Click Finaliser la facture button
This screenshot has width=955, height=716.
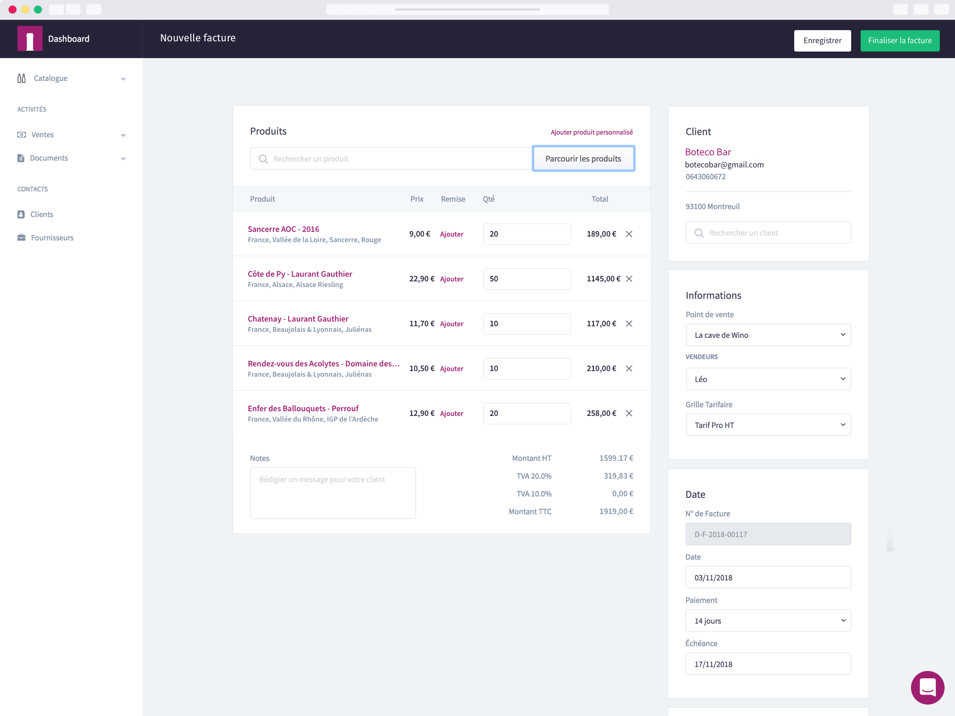[x=899, y=41]
